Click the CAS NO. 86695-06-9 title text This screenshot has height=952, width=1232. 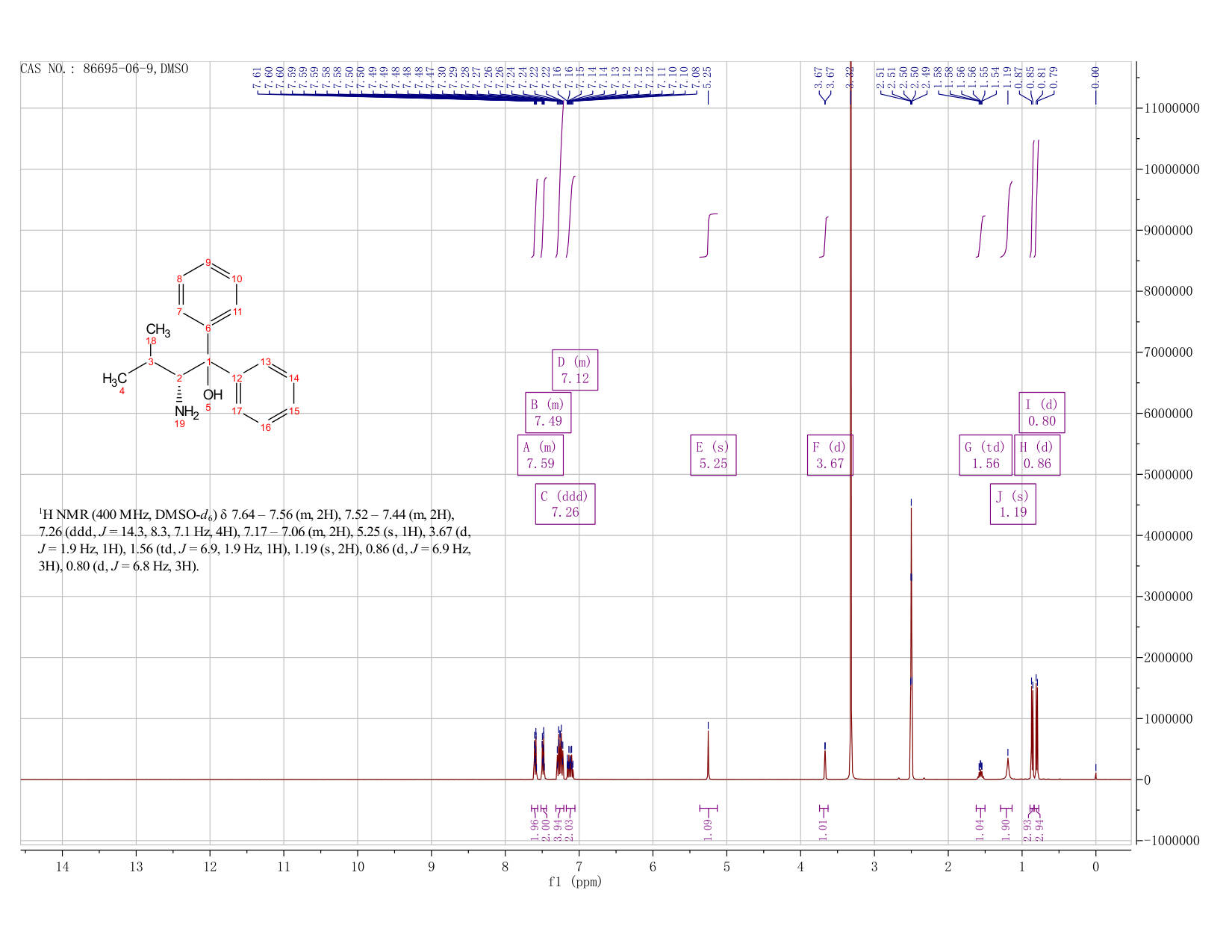105,69
